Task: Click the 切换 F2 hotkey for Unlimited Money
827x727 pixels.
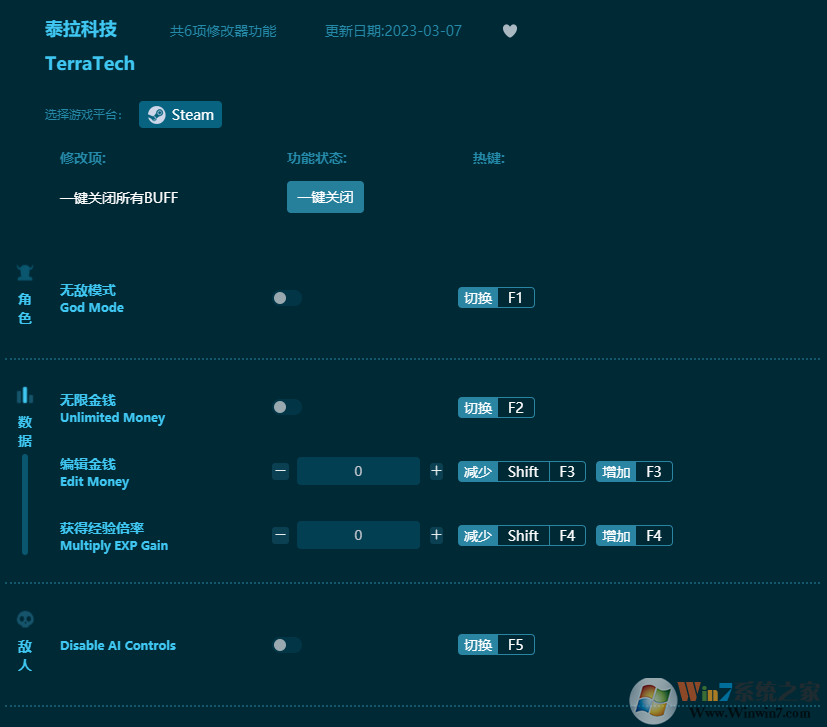Action: click(x=496, y=407)
